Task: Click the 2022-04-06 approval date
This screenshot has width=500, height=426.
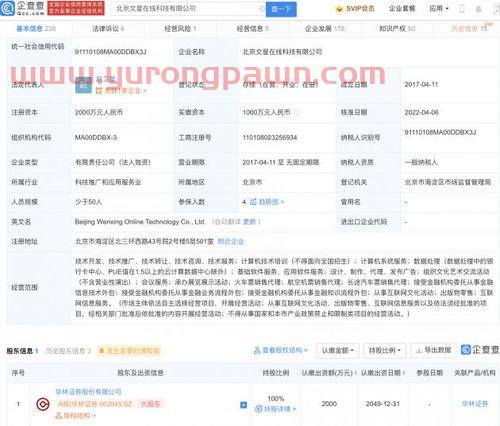Action: (421, 113)
